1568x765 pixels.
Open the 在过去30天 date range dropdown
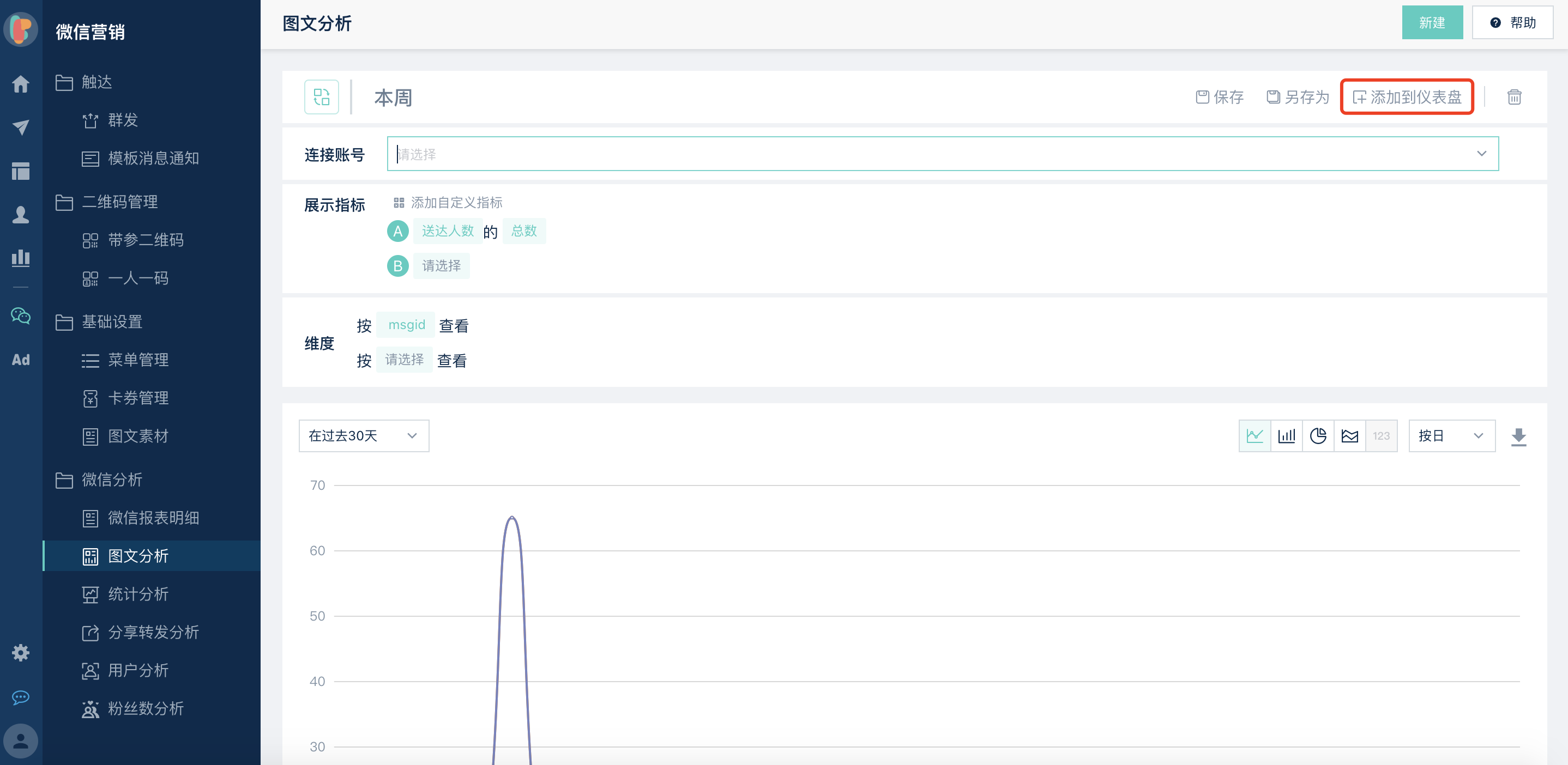point(364,435)
